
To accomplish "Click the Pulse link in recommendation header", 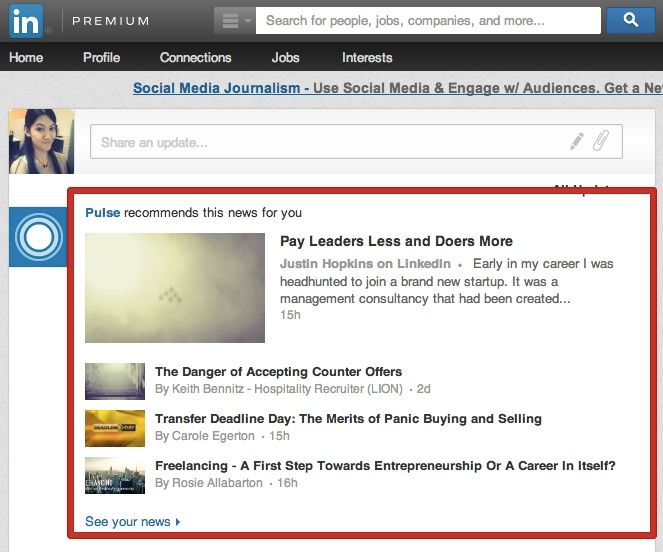I will pos(103,212).
